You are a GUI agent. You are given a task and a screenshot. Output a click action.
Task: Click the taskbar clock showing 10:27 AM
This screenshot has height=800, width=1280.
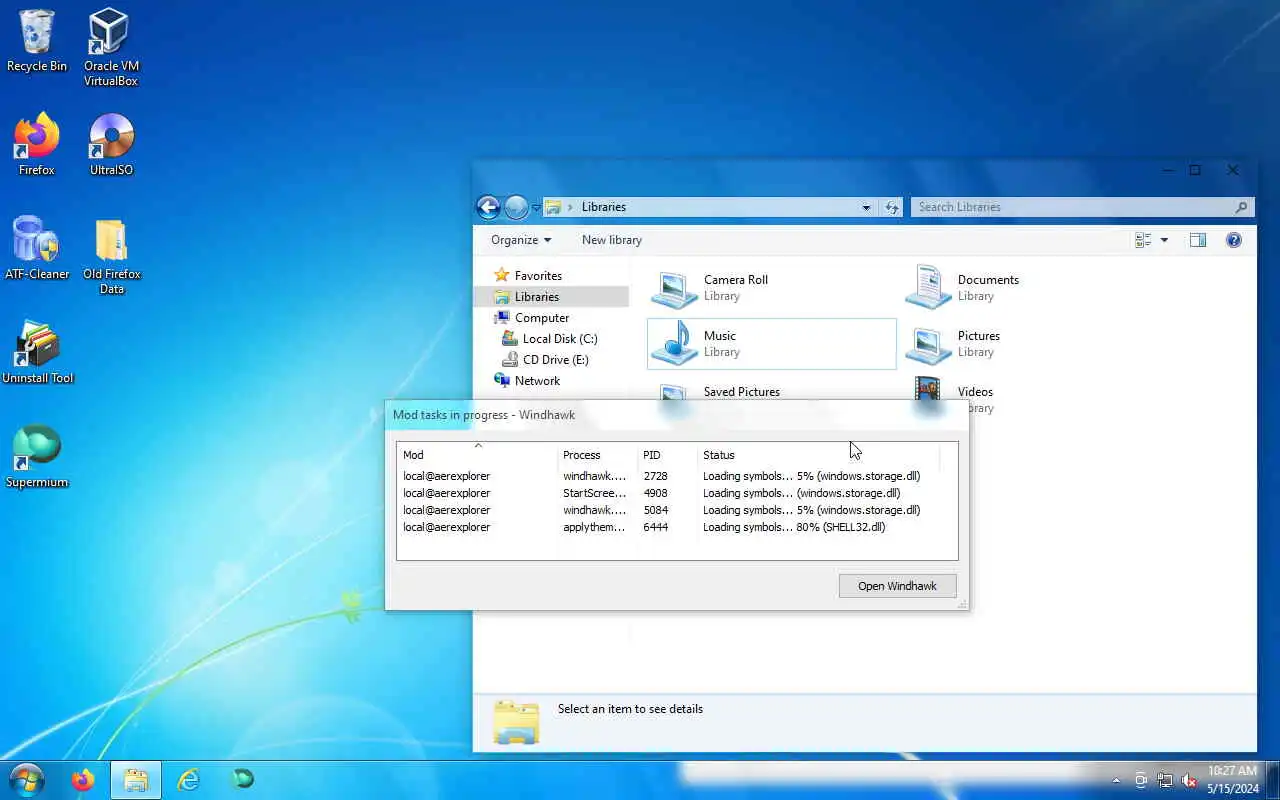(x=1232, y=780)
